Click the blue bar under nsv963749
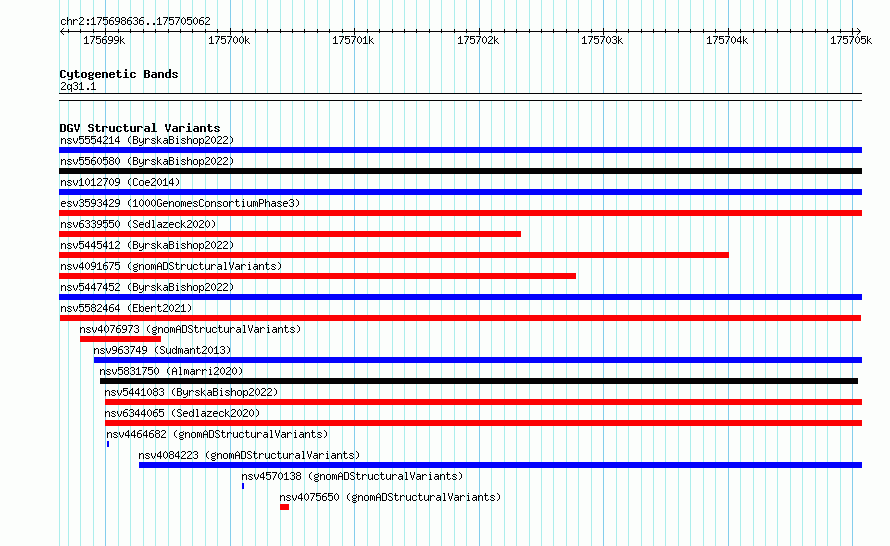Screen dimensions: 890x546 (x=478, y=360)
